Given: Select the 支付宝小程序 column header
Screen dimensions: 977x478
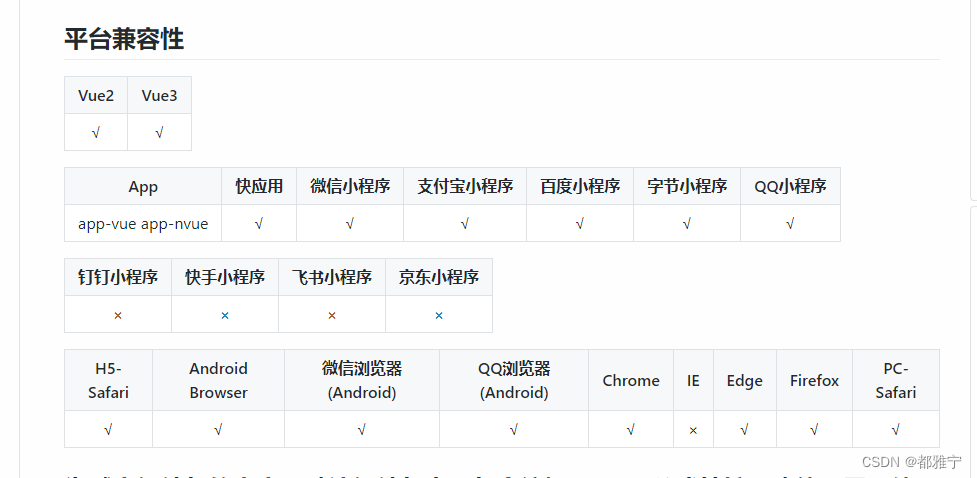Looking at the screenshot, I should tap(465, 186).
